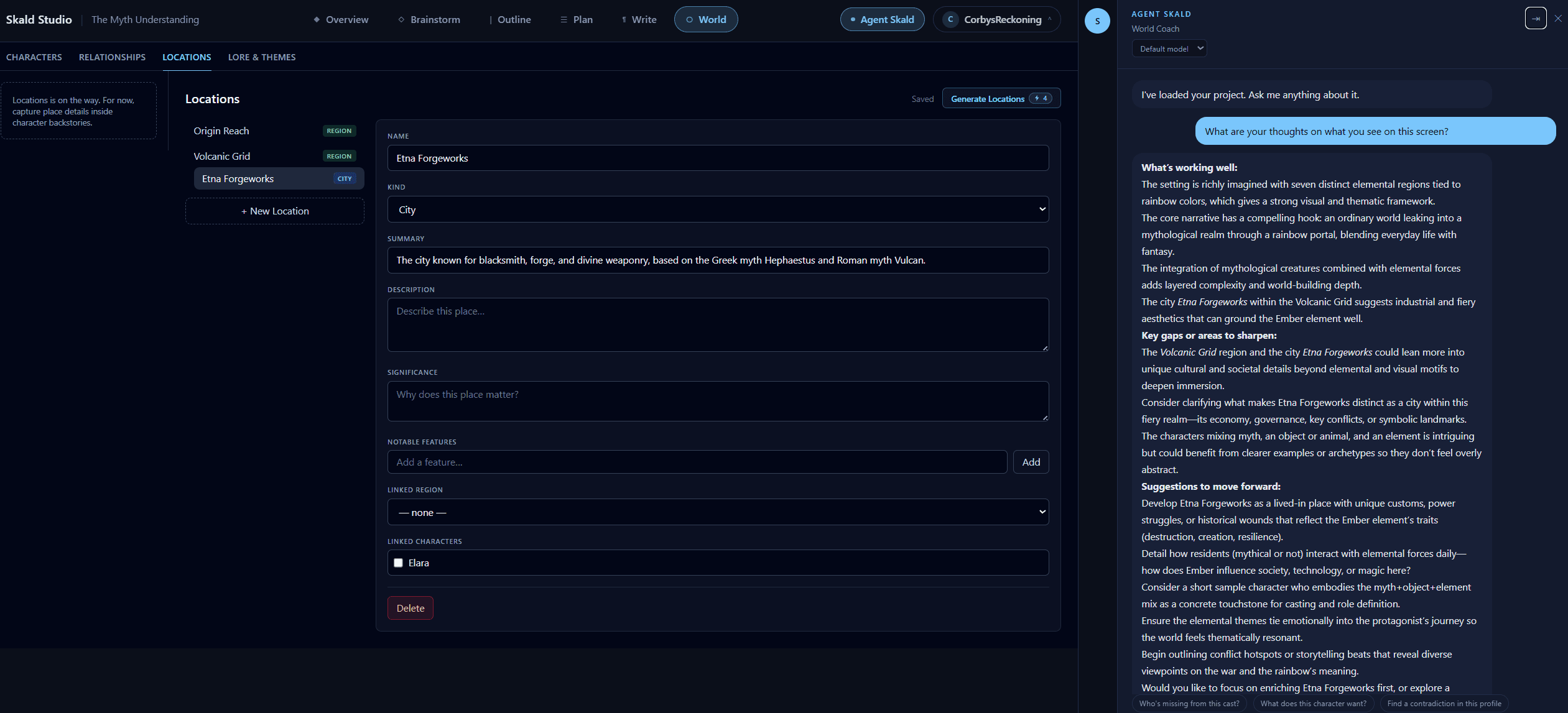Open the Default model selector
Viewport: 1568px width, 713px height.
tap(1169, 48)
